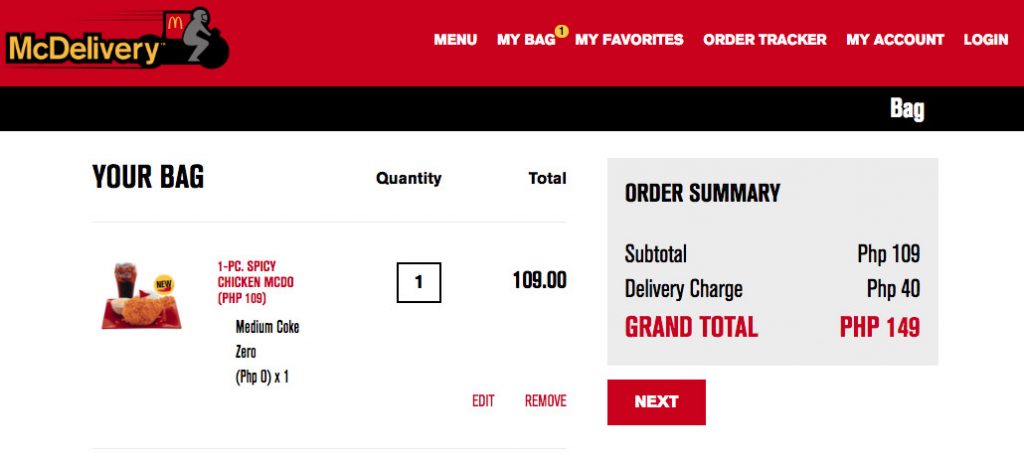This screenshot has width=1024, height=463.
Task: Click the Medium Coke Zero option text
Action: pyautogui.click(x=267, y=339)
